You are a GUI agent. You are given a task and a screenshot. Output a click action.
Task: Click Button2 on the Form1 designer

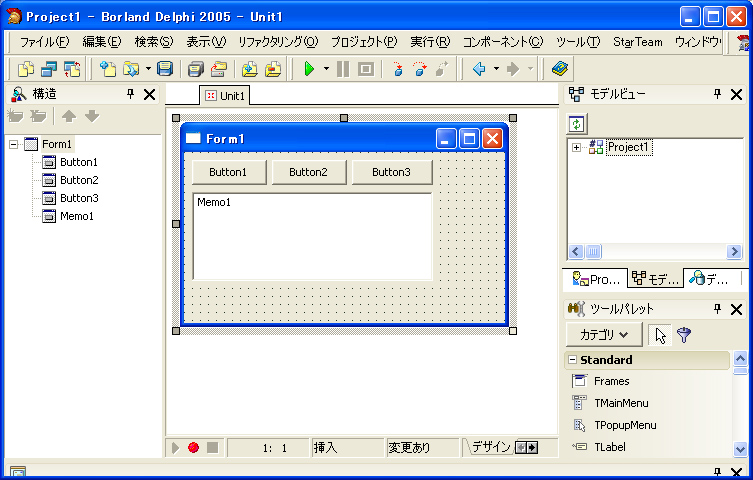tap(309, 172)
